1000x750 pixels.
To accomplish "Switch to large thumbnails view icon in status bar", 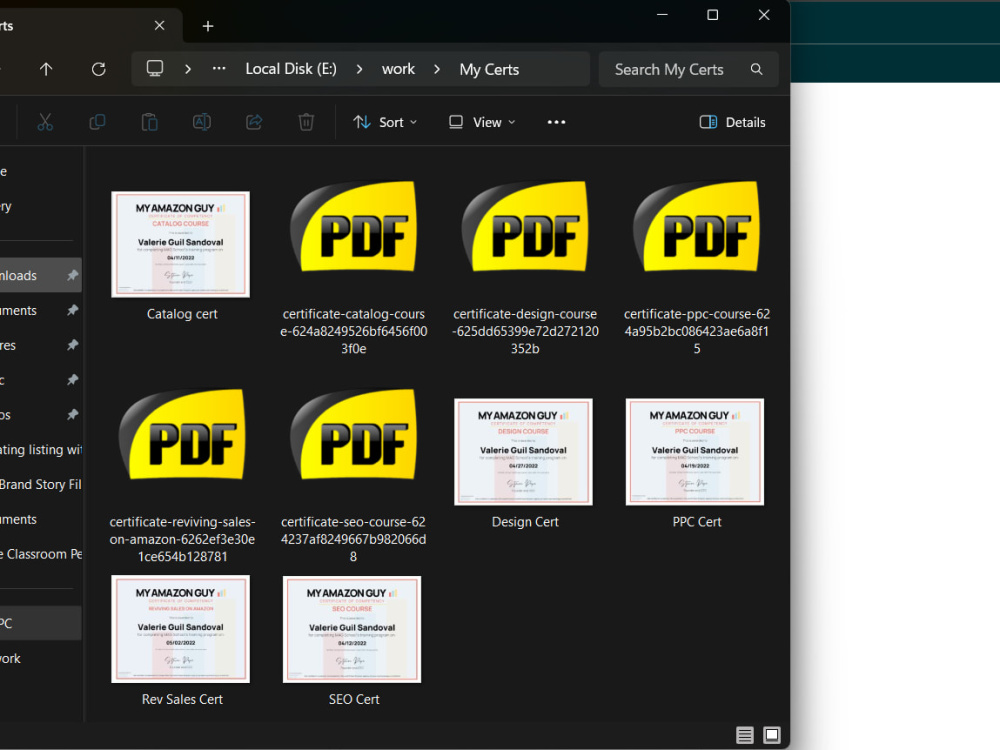I will coord(772,735).
